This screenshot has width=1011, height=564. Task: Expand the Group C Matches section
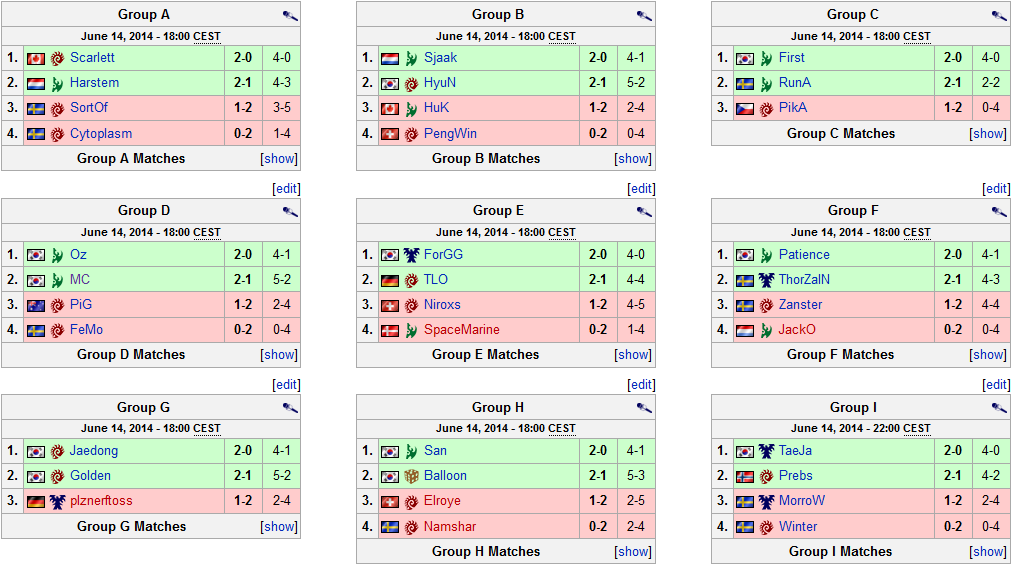click(x=989, y=134)
